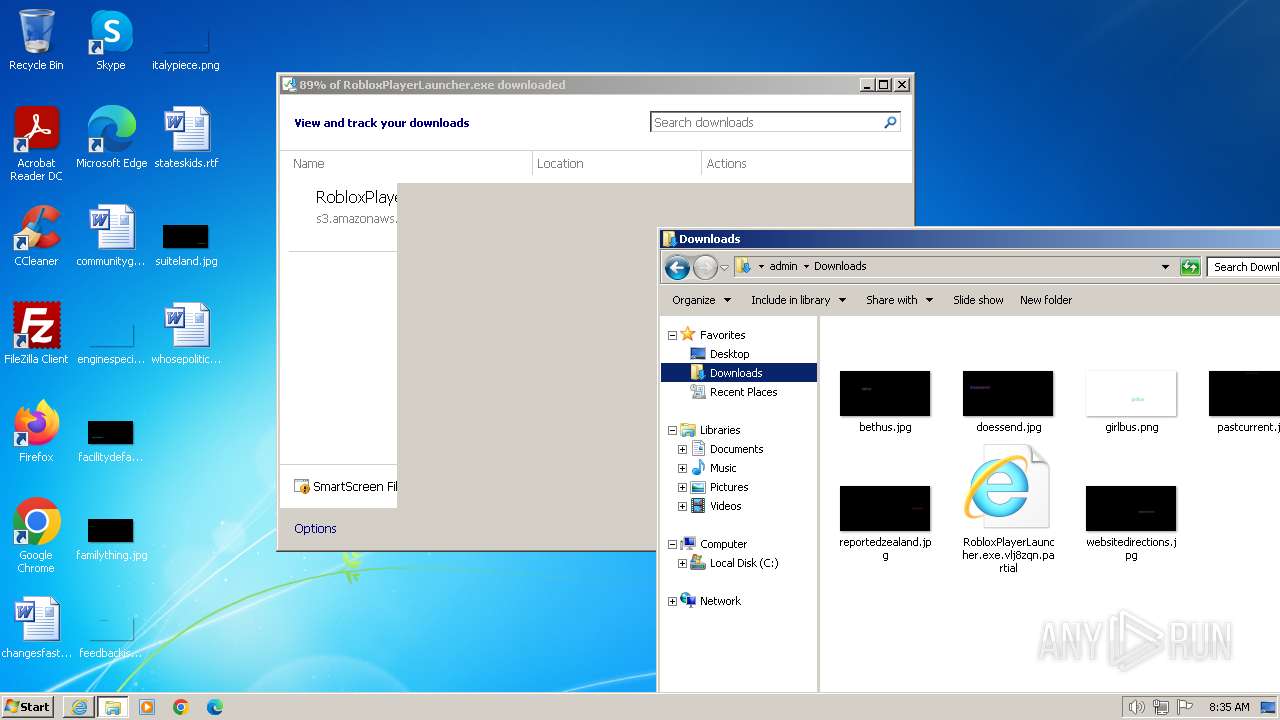
Task: Select the bethus.jpg thumbnail
Action: [885, 394]
